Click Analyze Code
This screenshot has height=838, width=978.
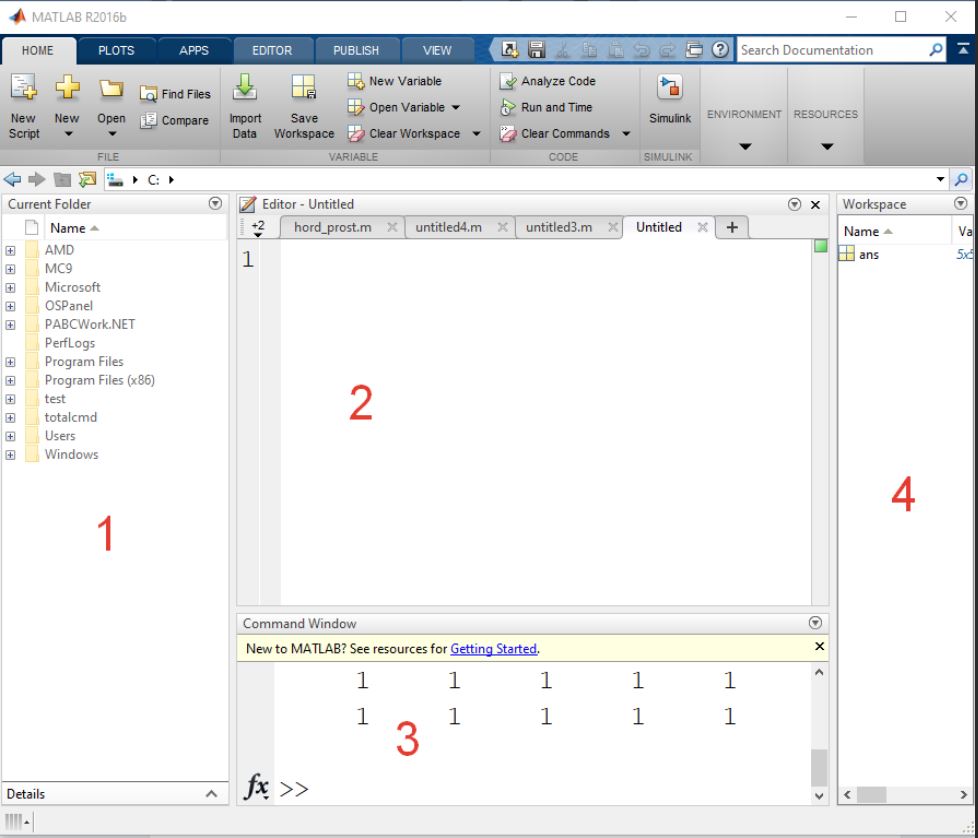click(548, 81)
